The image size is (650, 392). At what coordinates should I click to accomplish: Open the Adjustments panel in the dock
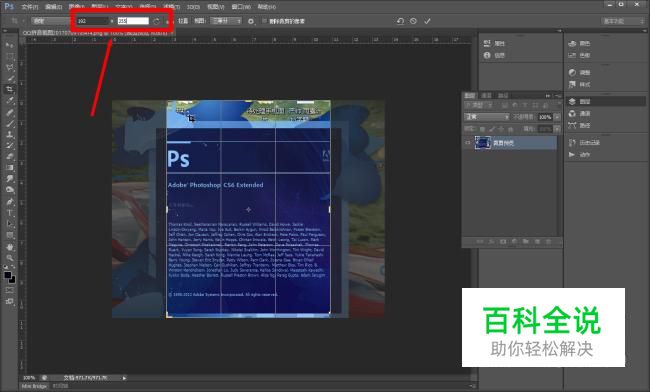(580, 73)
